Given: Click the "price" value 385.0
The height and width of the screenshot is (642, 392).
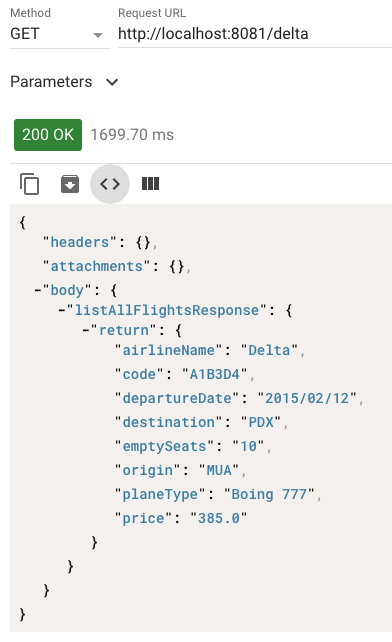Looking at the screenshot, I should point(219,518).
